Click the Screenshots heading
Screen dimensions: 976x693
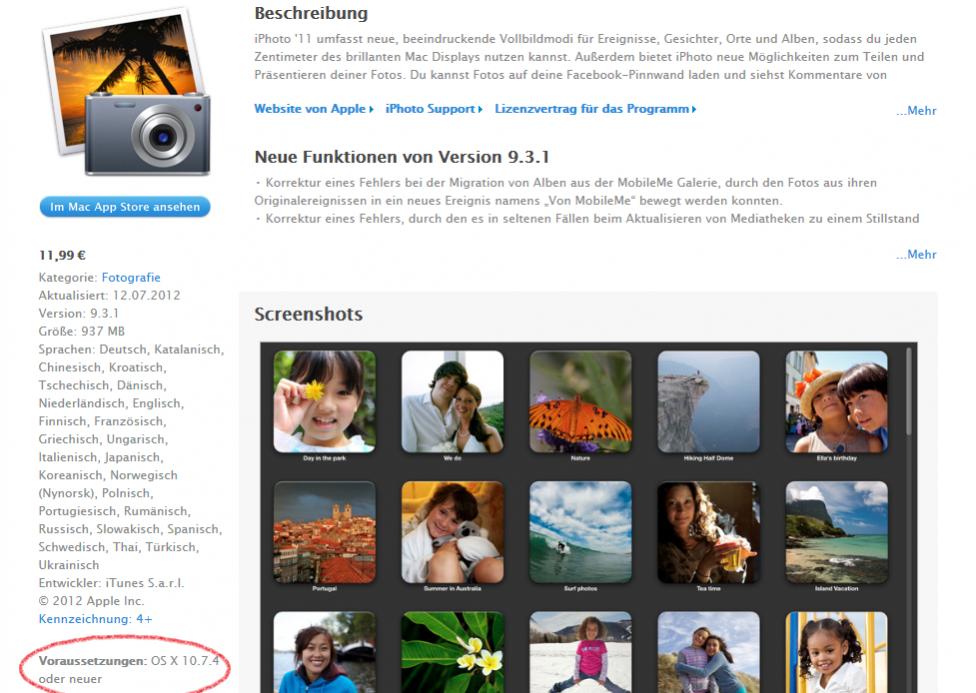click(308, 314)
